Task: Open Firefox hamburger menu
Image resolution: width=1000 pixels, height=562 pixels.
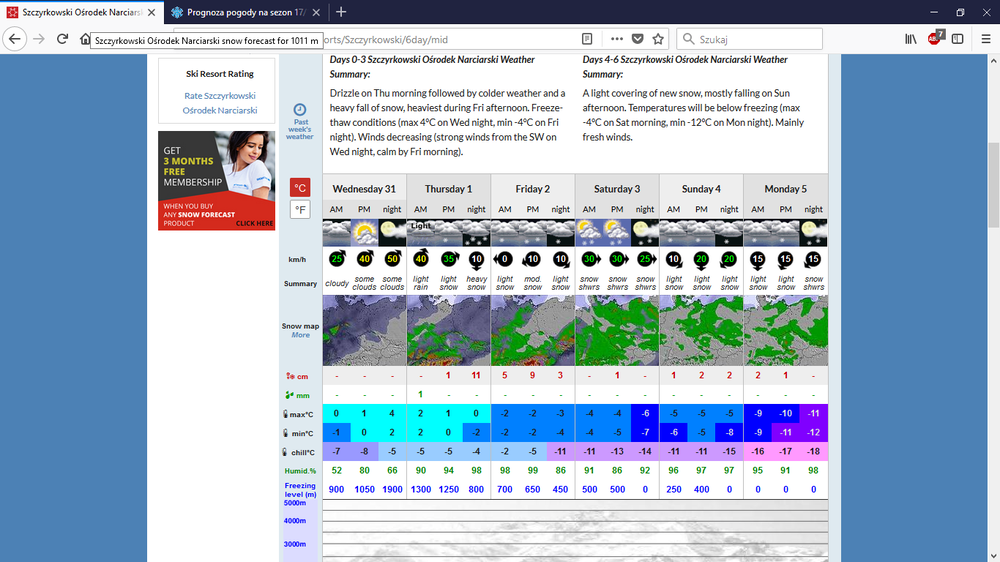Action: (x=986, y=39)
